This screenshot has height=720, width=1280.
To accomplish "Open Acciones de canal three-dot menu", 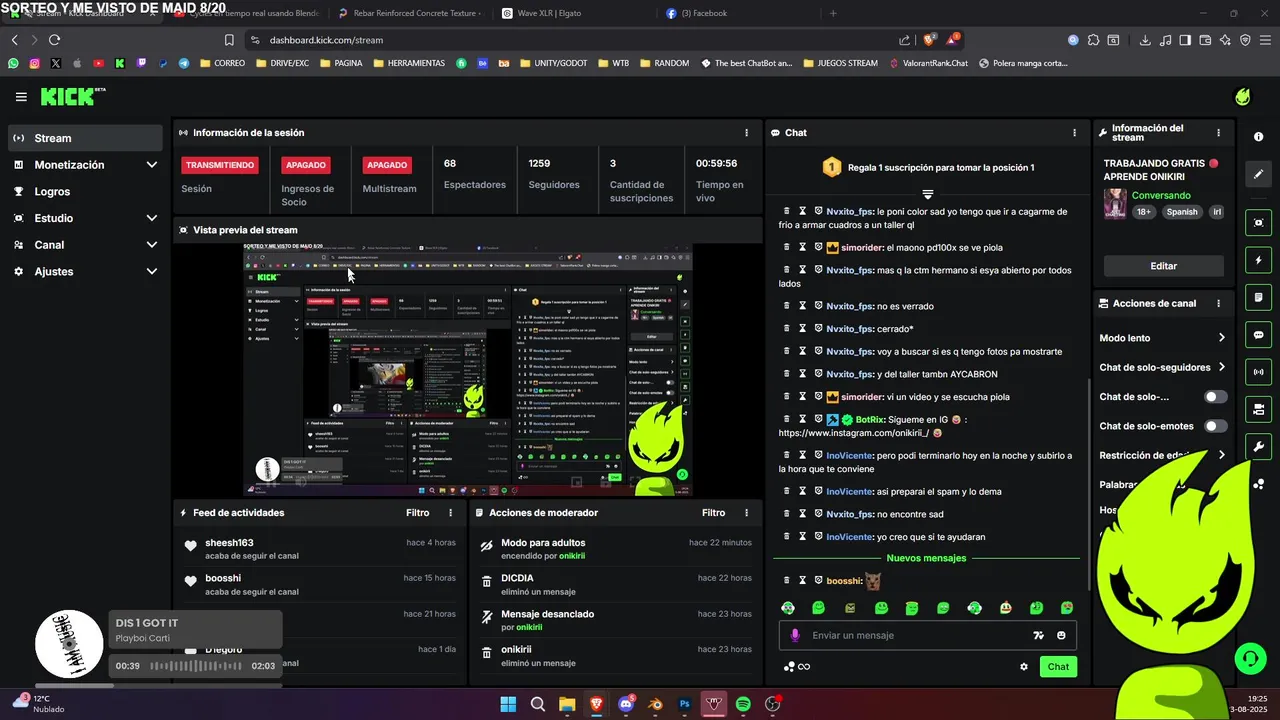I will pos(1218,303).
